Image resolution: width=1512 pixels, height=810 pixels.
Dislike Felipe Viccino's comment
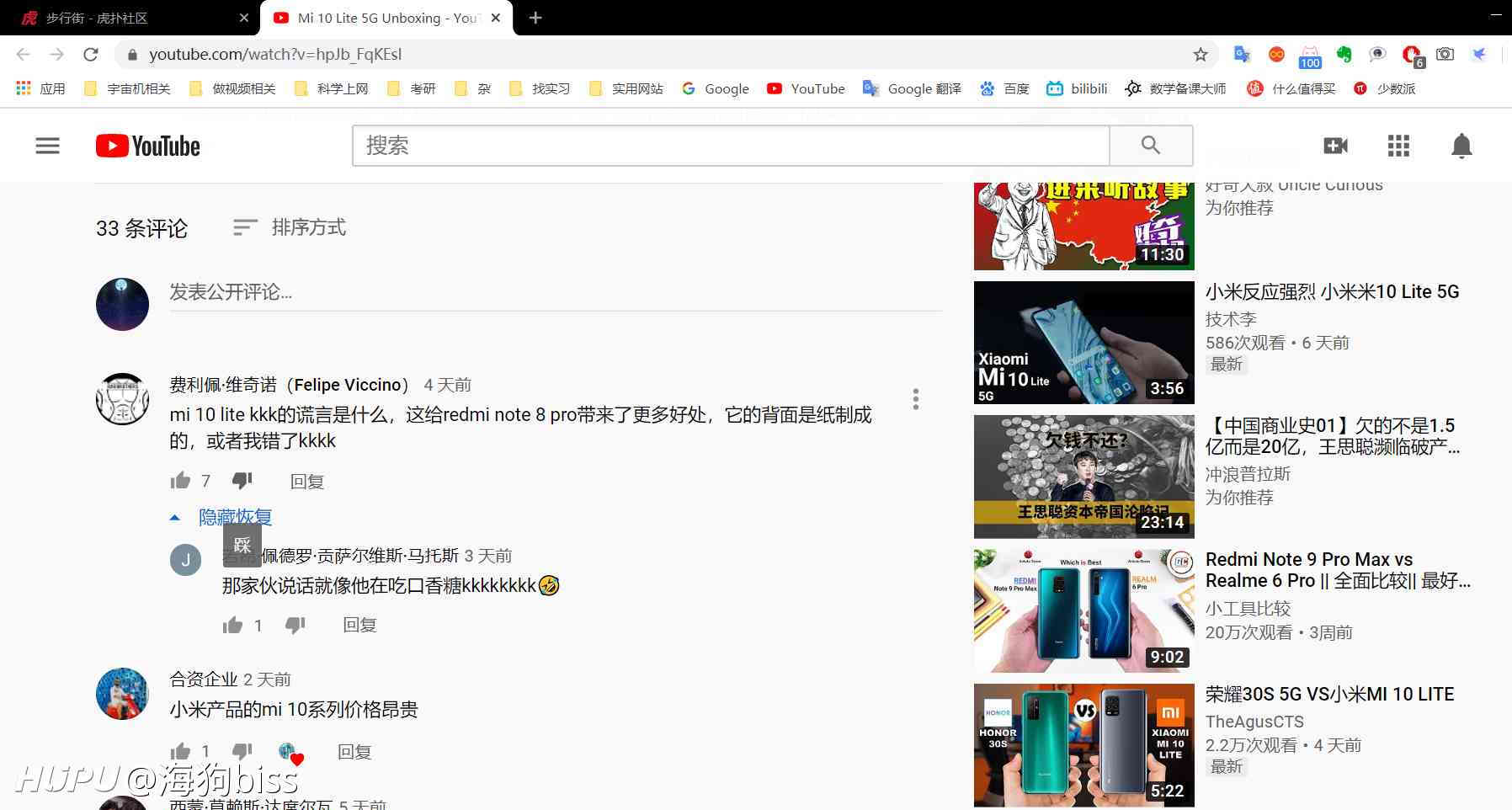point(242,481)
